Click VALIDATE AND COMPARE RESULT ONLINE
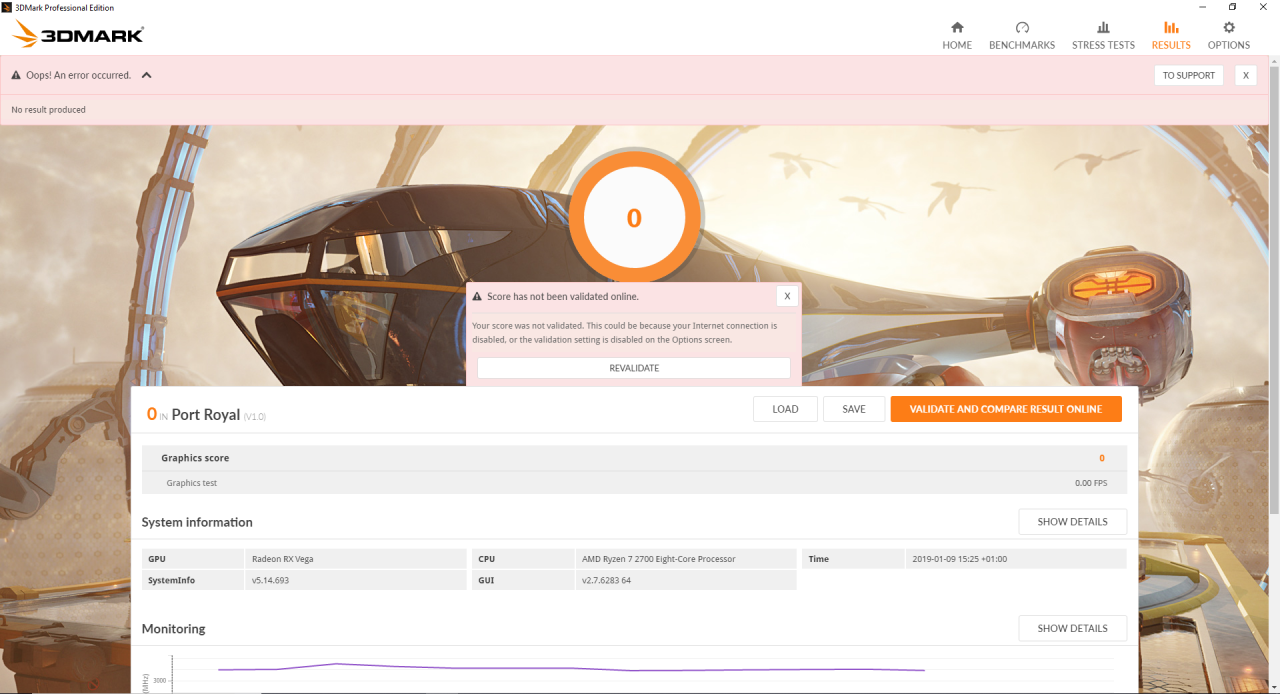The image size is (1280, 694). click(1006, 409)
